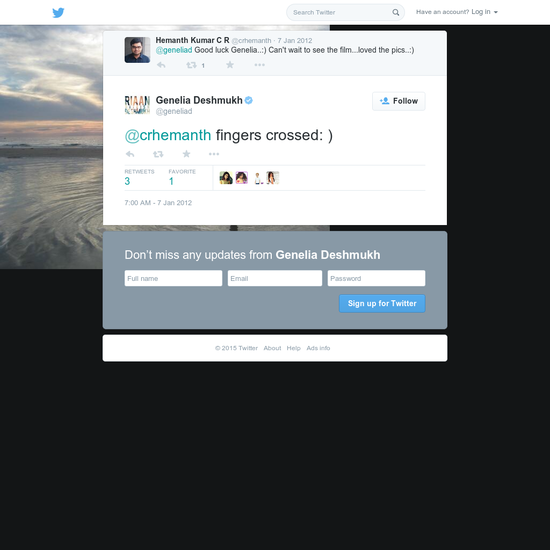550x550 pixels.
Task: Focus the Search Twitter field
Action: point(340,13)
